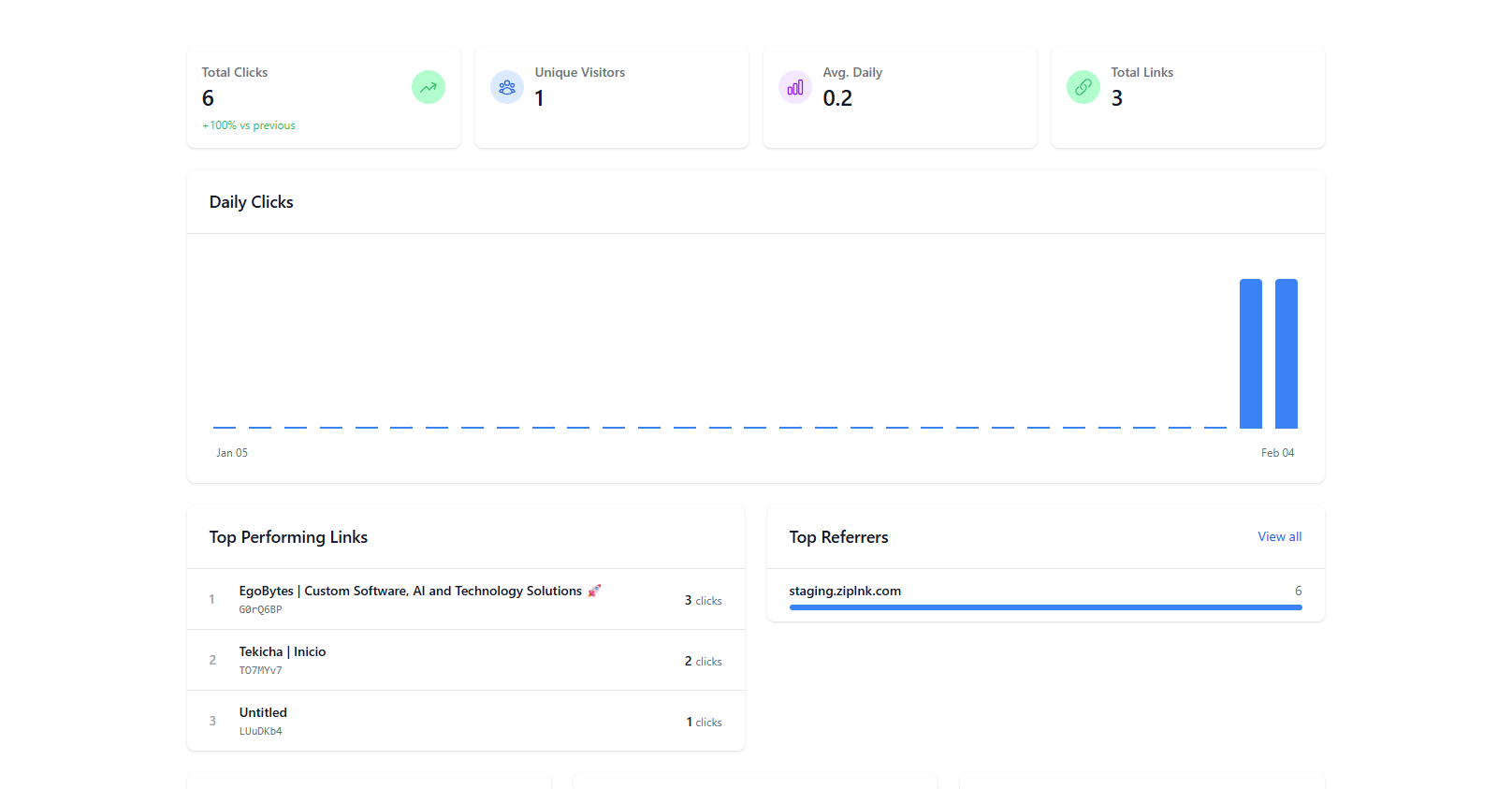Click the Jan 05 axis label
Image resolution: width=1512 pixels, height=789 pixels.
point(232,453)
